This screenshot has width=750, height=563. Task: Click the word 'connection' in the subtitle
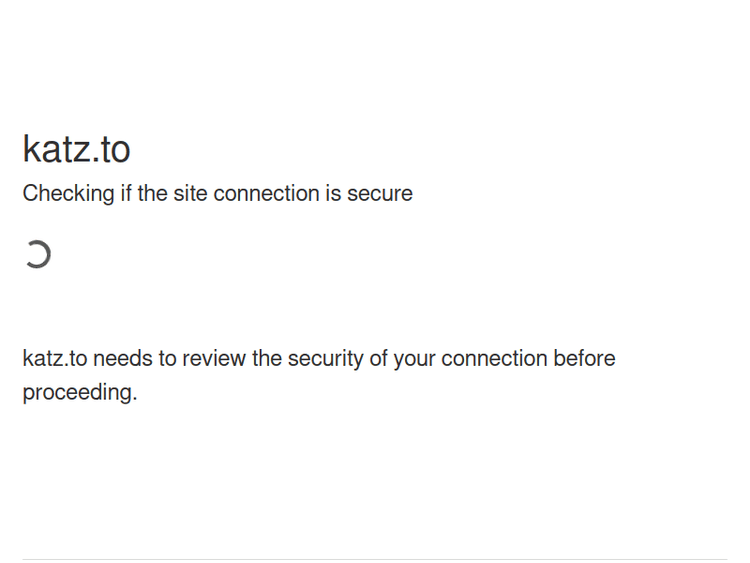266,194
